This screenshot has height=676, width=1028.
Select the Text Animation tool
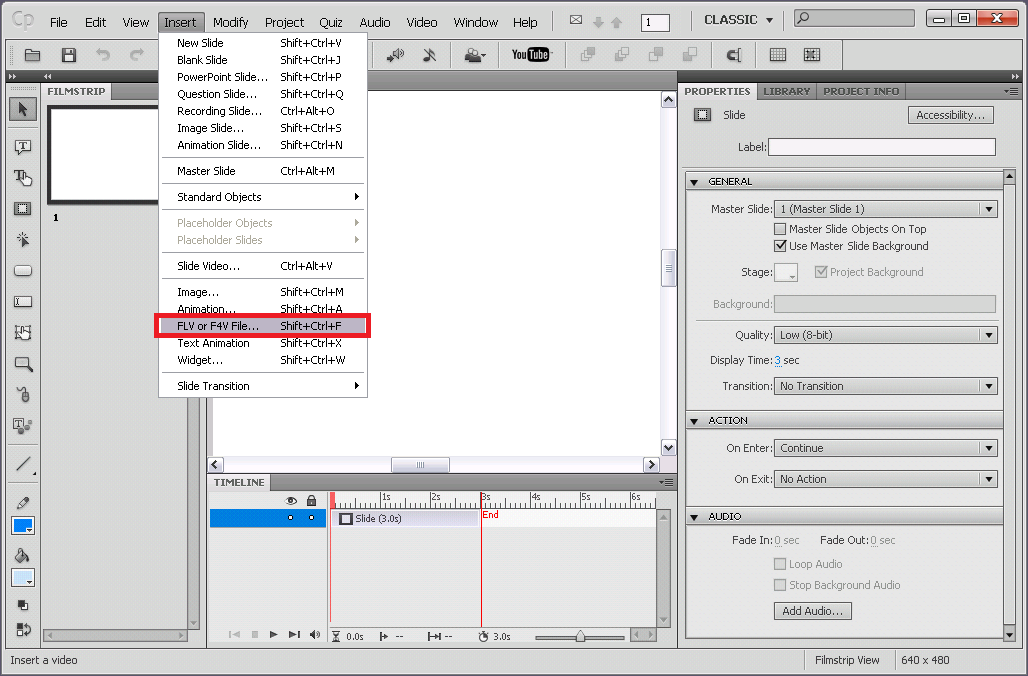point(23,426)
